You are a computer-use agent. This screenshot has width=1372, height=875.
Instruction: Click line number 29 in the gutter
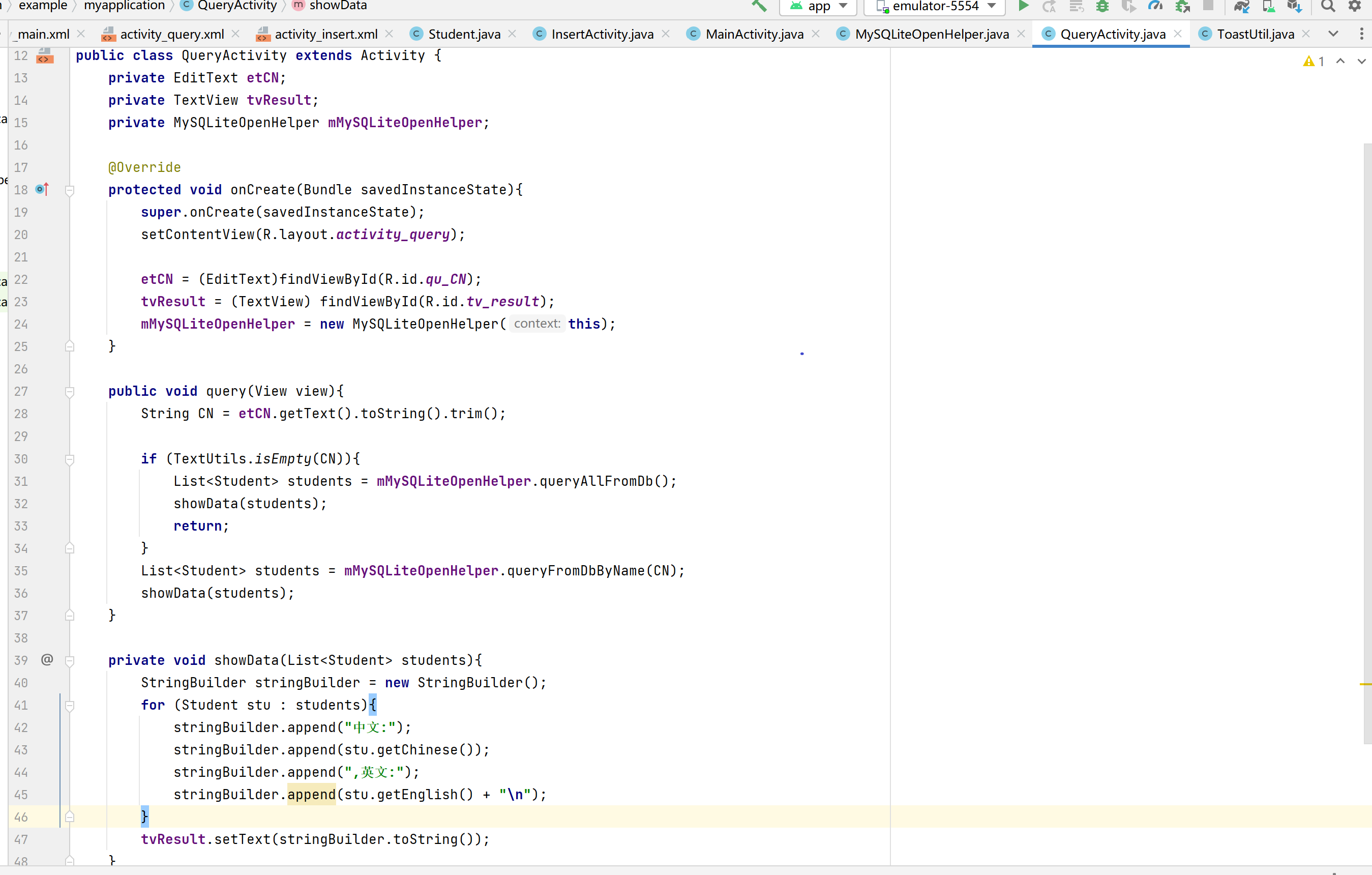[21, 436]
